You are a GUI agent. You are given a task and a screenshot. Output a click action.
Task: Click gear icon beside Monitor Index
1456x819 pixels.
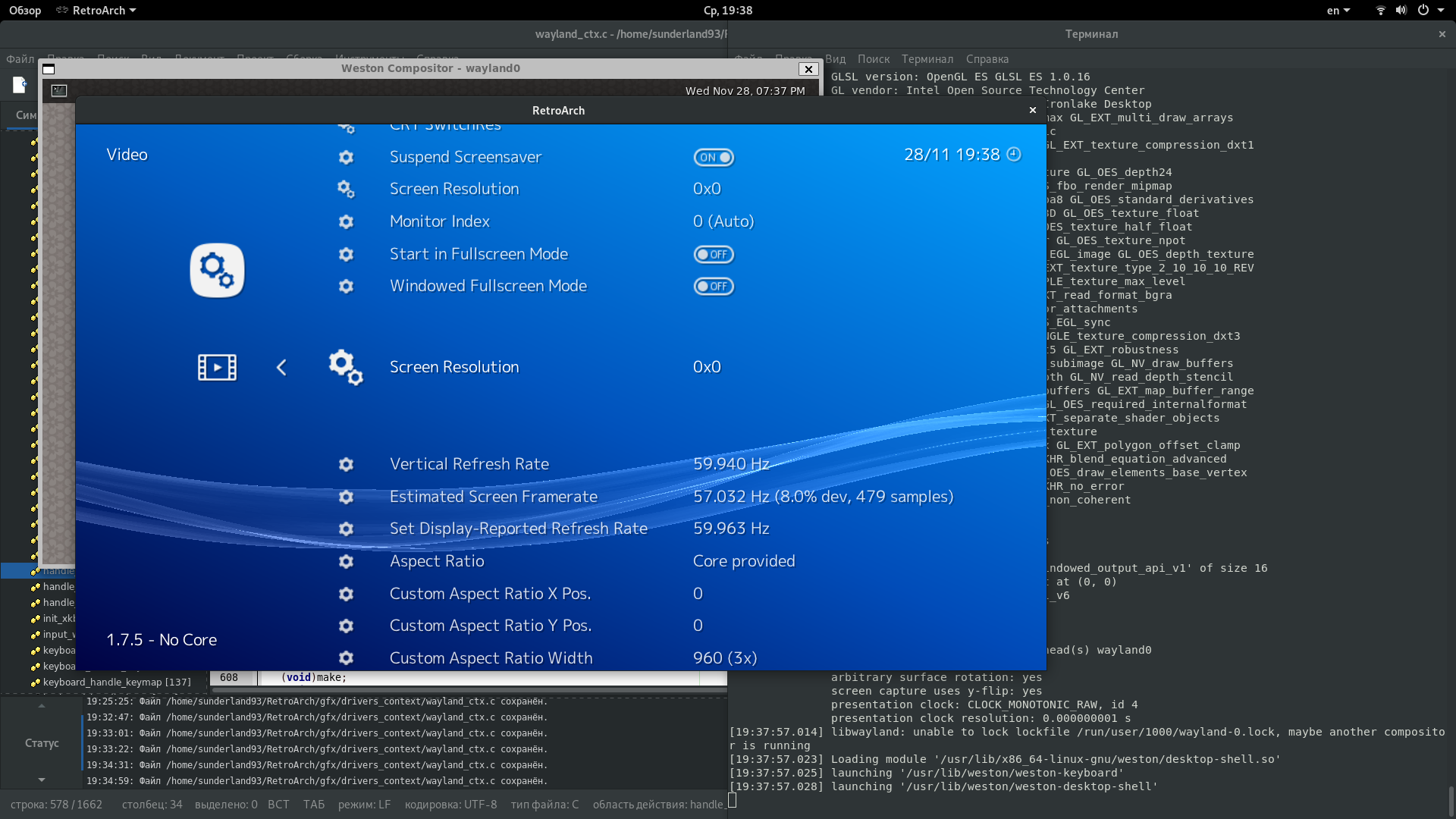coord(346,221)
